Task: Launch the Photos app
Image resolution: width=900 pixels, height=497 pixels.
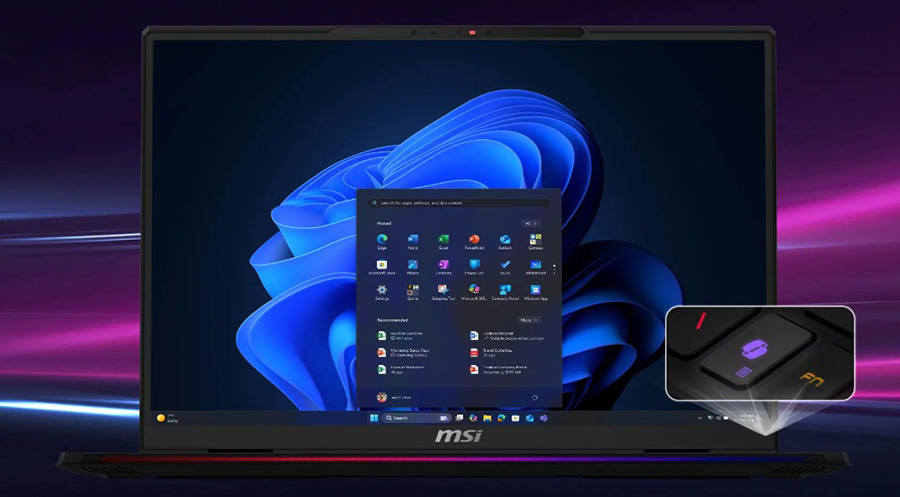Action: point(413,267)
